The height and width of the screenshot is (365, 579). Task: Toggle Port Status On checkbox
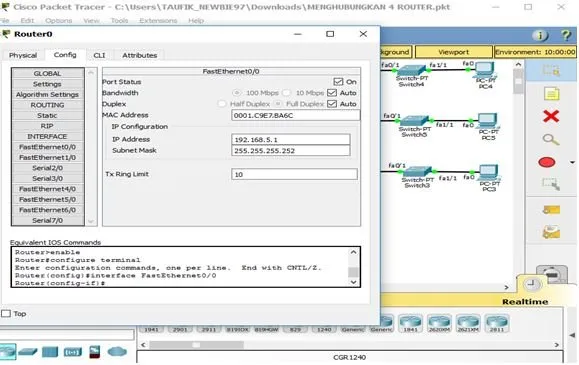[x=338, y=82]
